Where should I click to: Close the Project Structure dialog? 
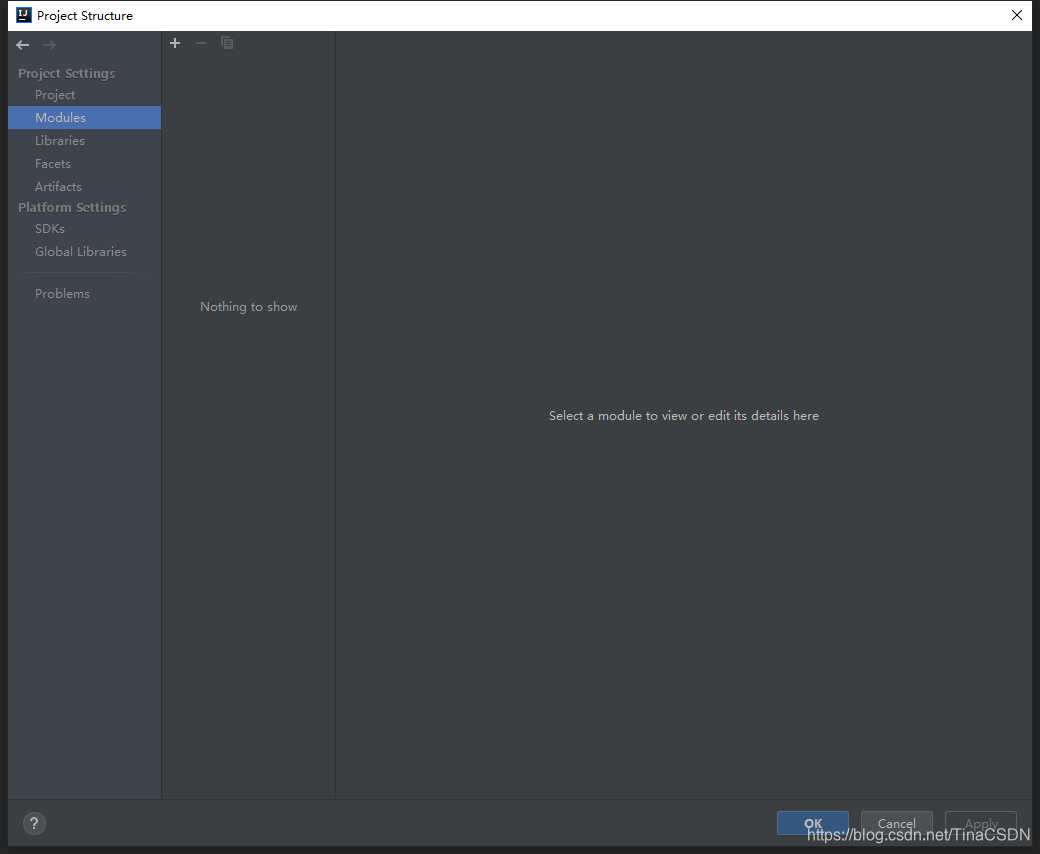point(1017,15)
